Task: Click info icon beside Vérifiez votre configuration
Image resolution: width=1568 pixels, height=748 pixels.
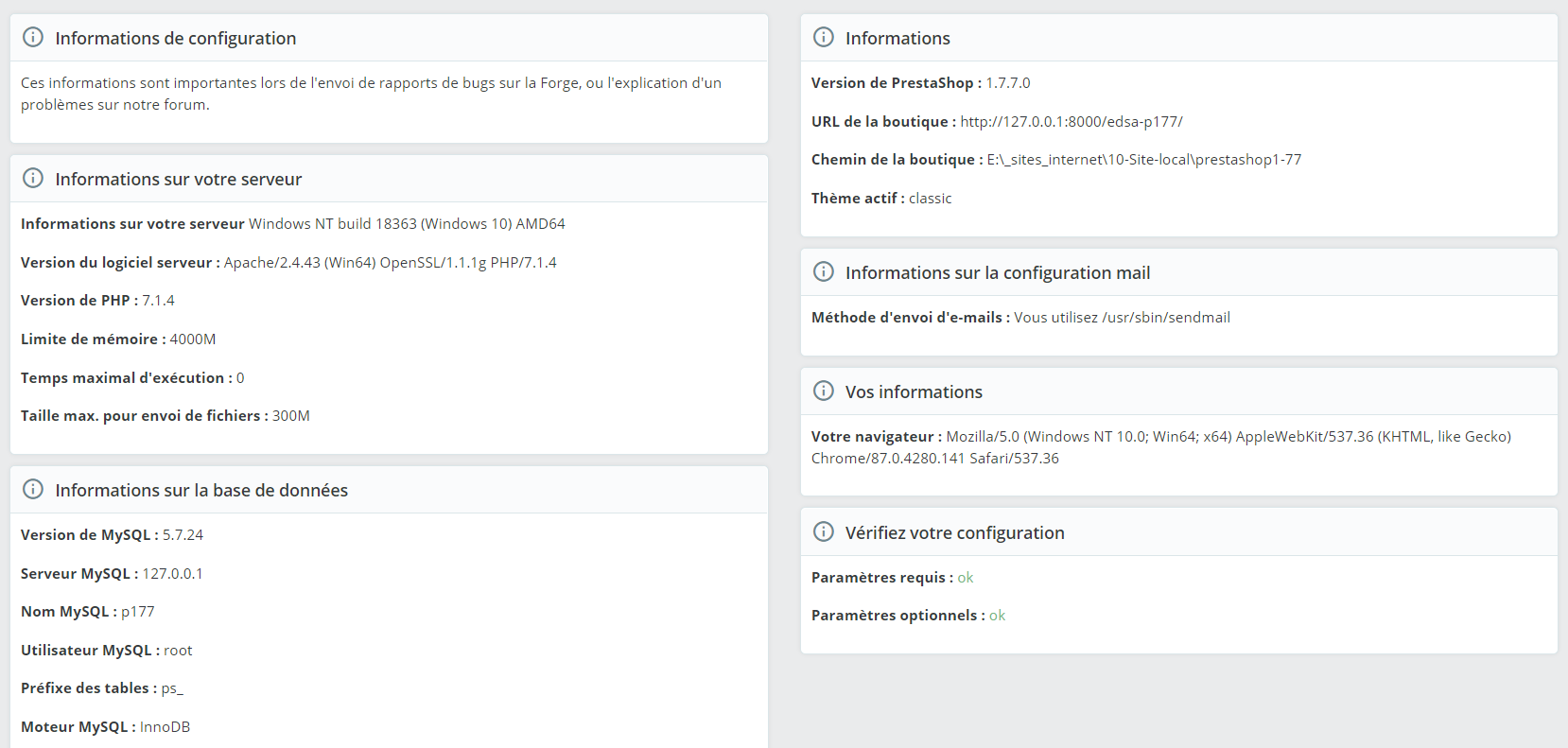Action: [x=824, y=531]
